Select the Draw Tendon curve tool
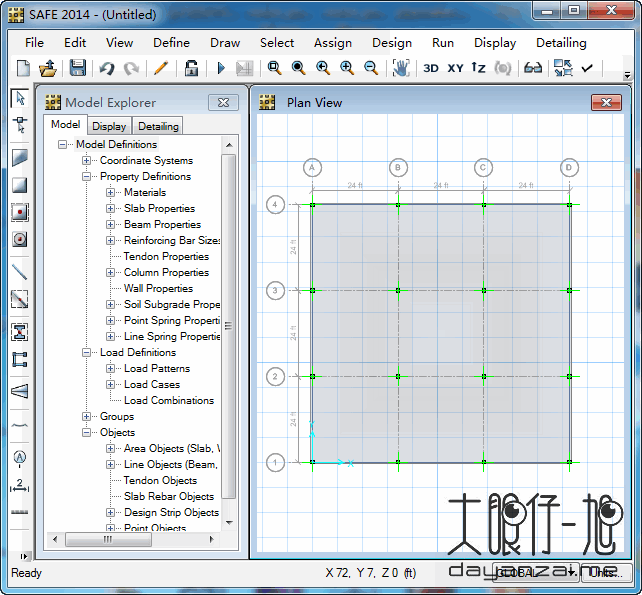This screenshot has height=595, width=642. pyautogui.click(x=20, y=426)
